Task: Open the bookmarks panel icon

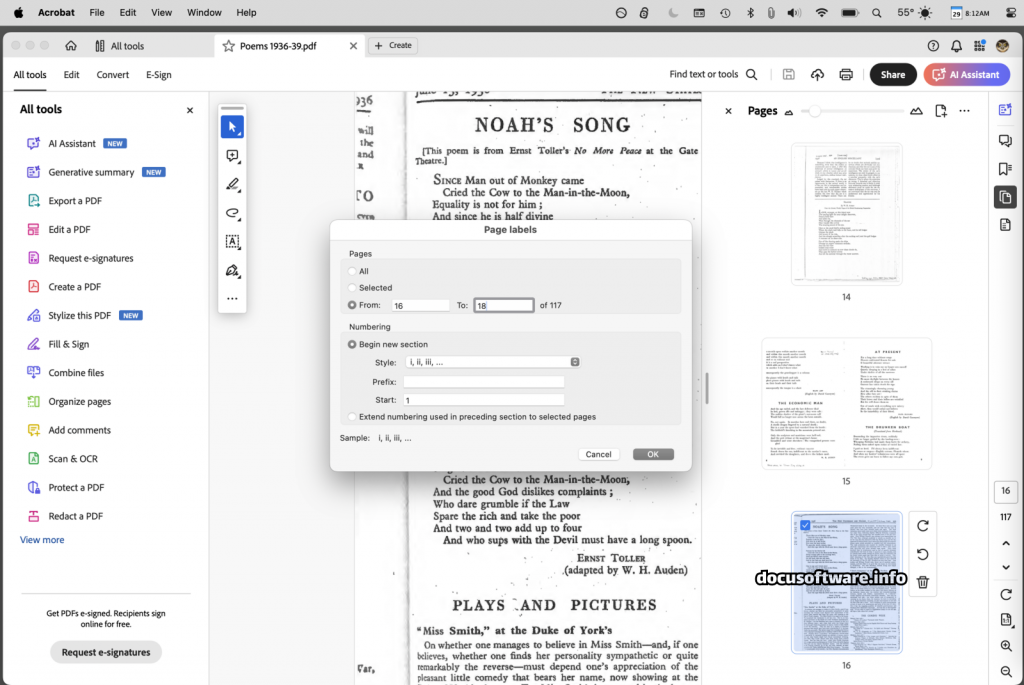Action: (1005, 169)
